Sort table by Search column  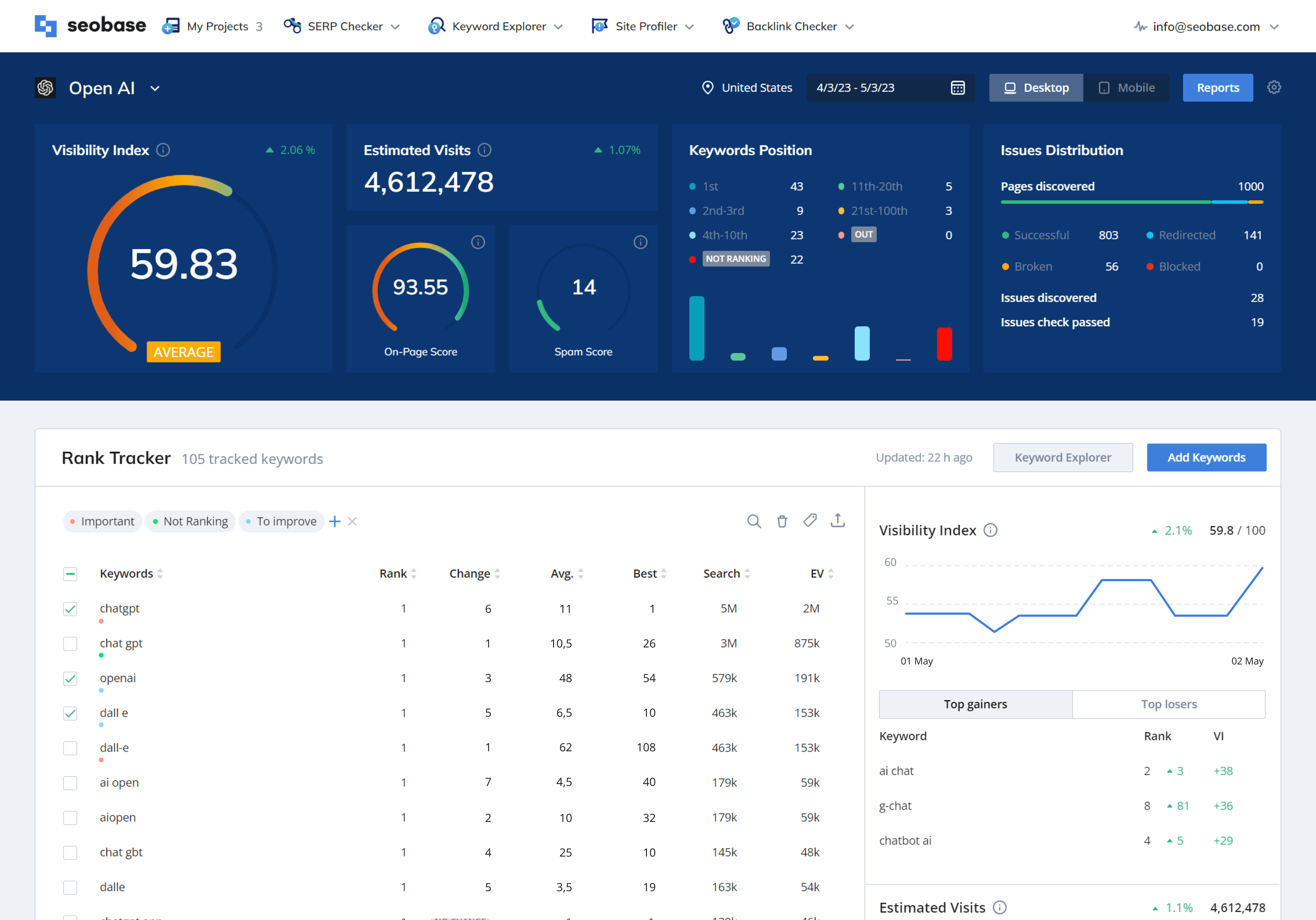point(727,574)
